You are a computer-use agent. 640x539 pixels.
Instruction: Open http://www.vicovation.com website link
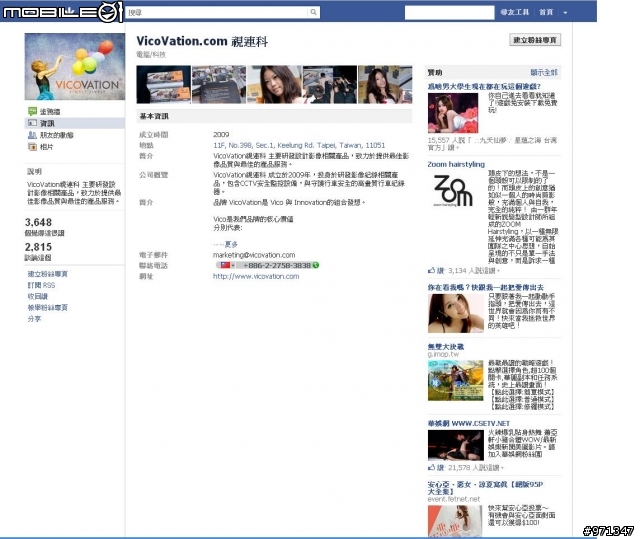pyautogui.click(x=256, y=276)
